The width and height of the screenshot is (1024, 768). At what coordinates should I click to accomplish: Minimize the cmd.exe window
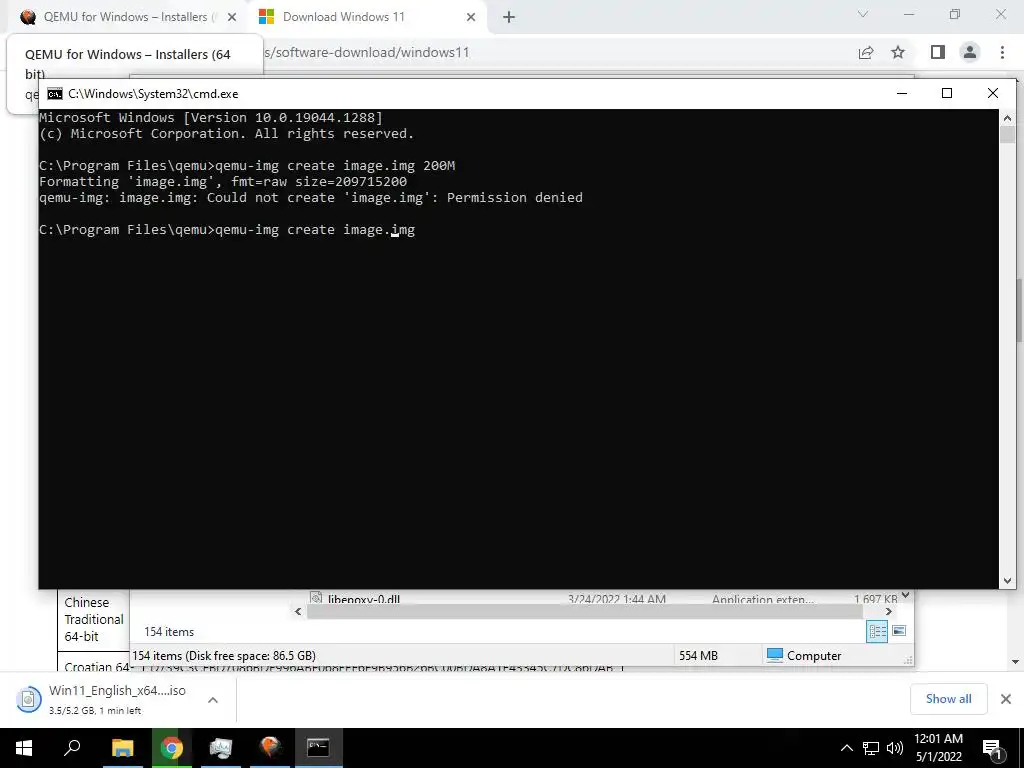902,93
